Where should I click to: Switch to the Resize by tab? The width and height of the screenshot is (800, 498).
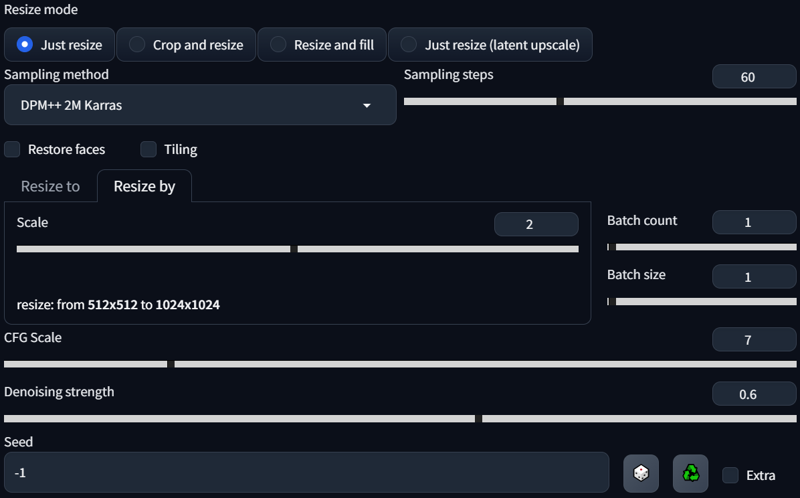point(144,186)
